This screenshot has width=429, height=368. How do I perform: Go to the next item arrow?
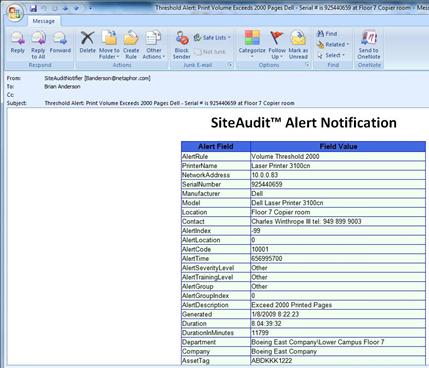click(x=77, y=8)
